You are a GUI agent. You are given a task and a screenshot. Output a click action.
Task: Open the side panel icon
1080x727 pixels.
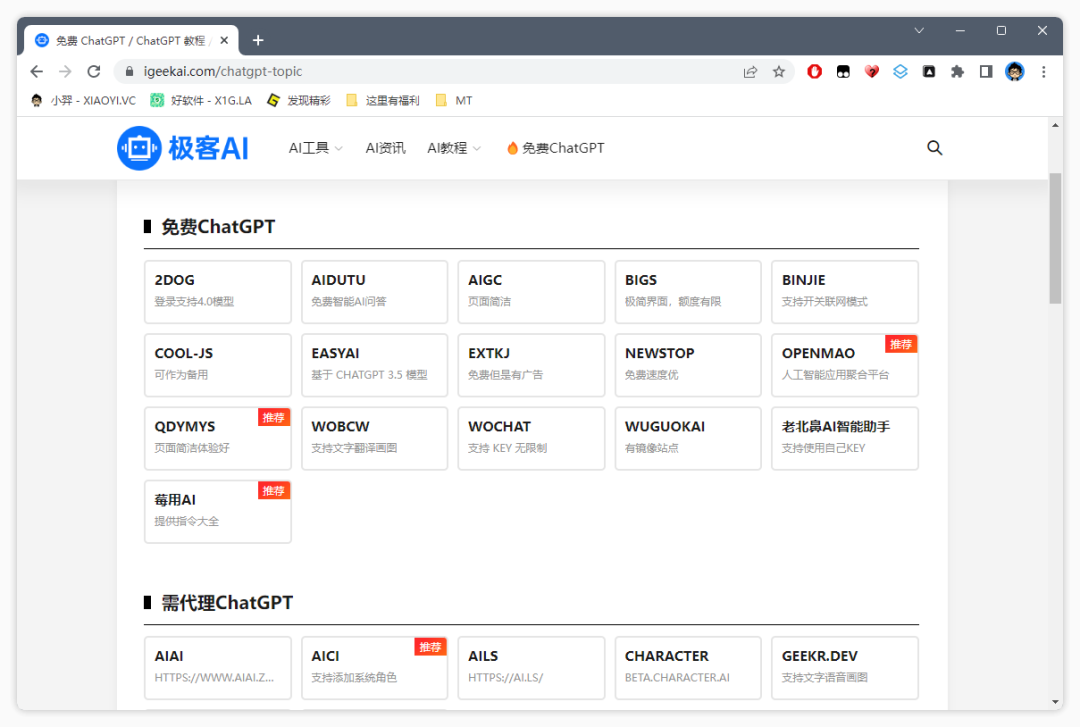pos(984,71)
